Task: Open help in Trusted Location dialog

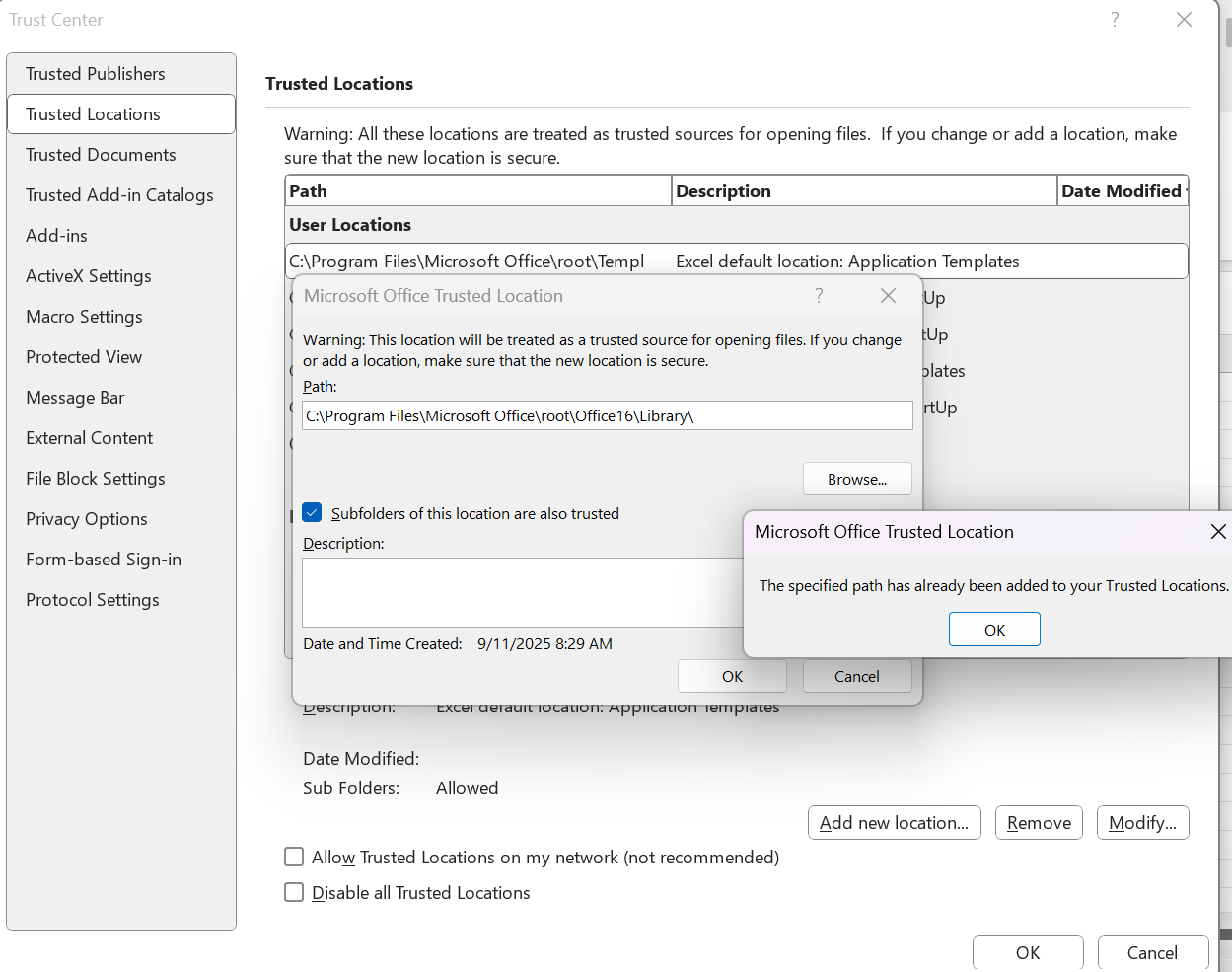Action: point(819,296)
